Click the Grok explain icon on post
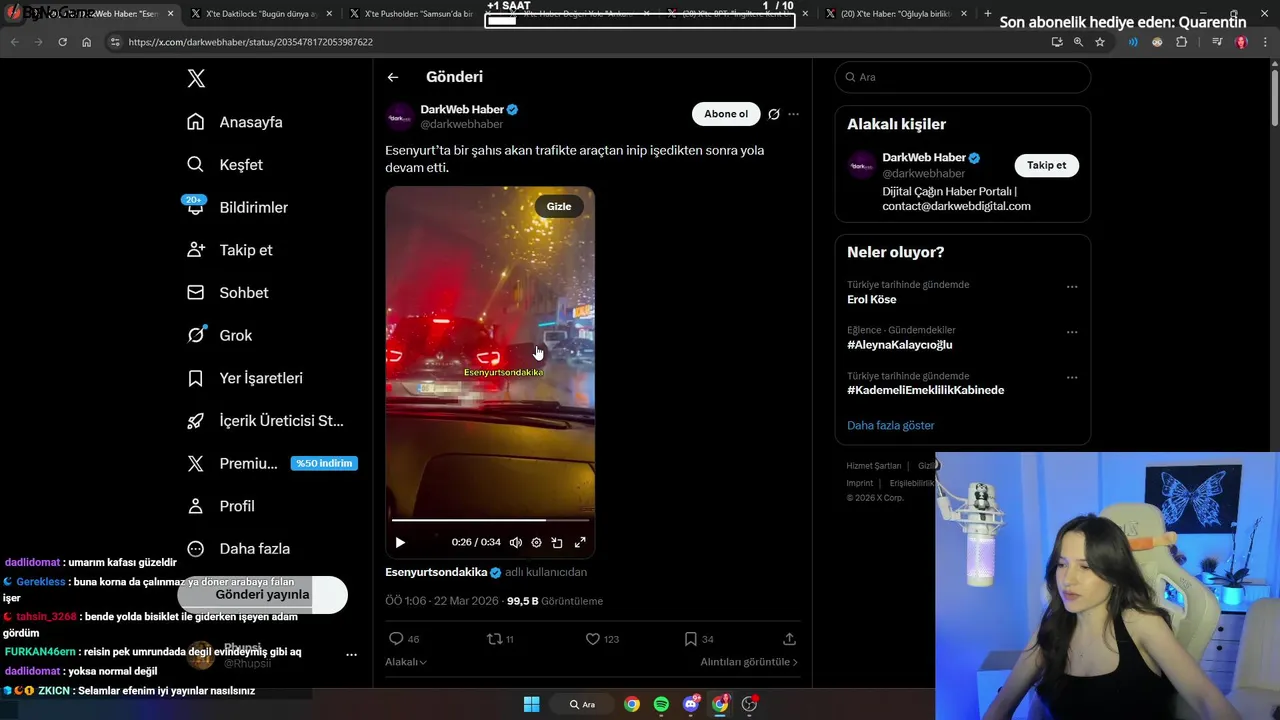 774,114
